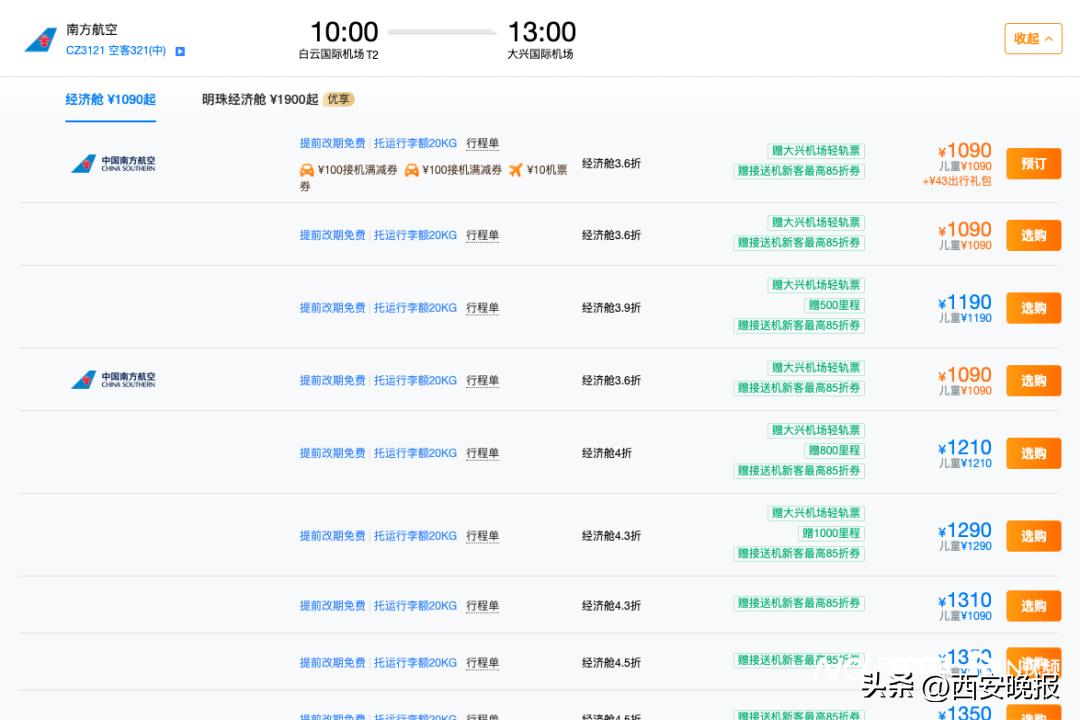Switch to the 明珠经济舱 ¥1900起 tab
This screenshot has width=1080, height=720.
[x=260, y=99]
